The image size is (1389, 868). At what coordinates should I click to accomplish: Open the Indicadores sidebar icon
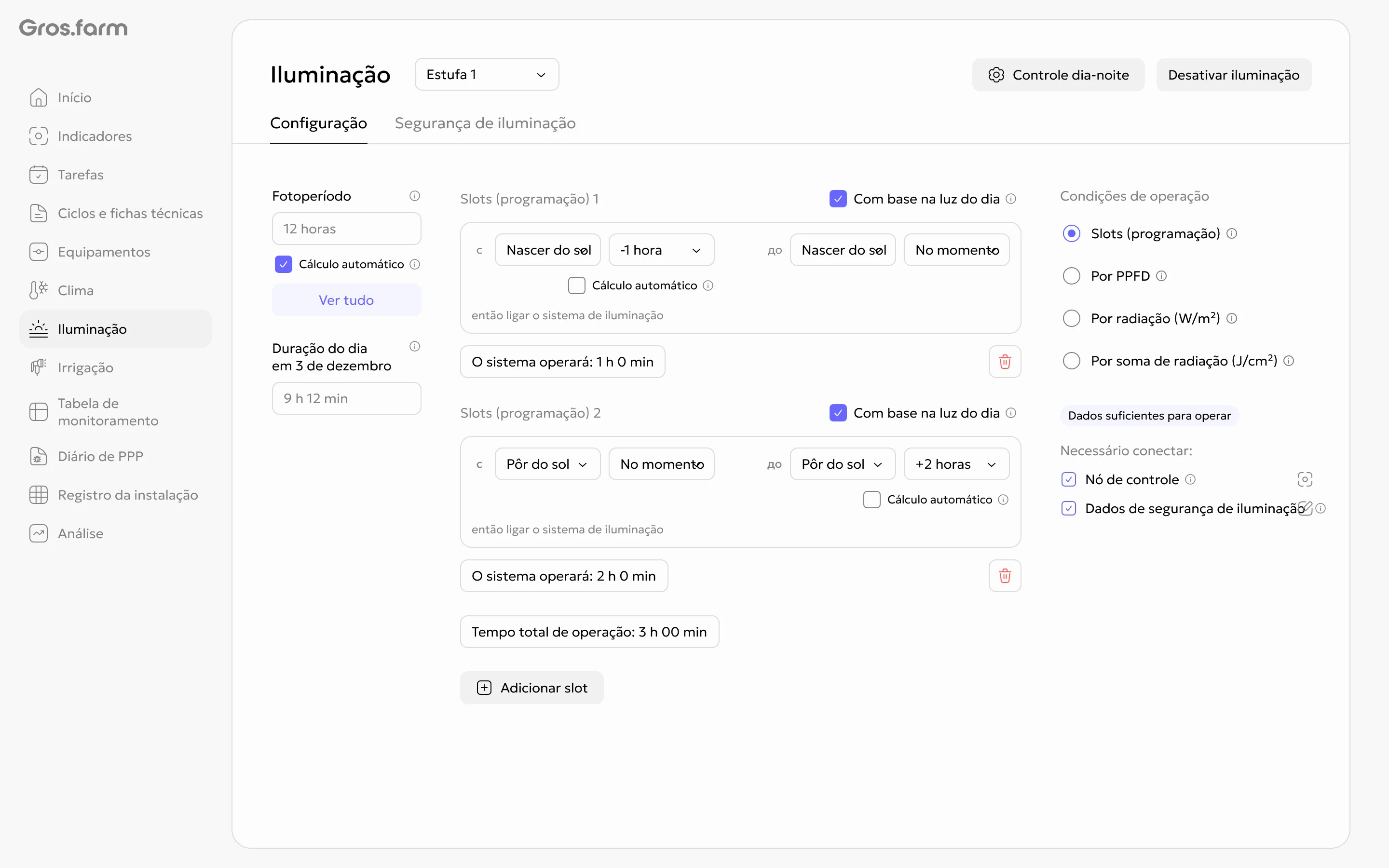point(39,136)
